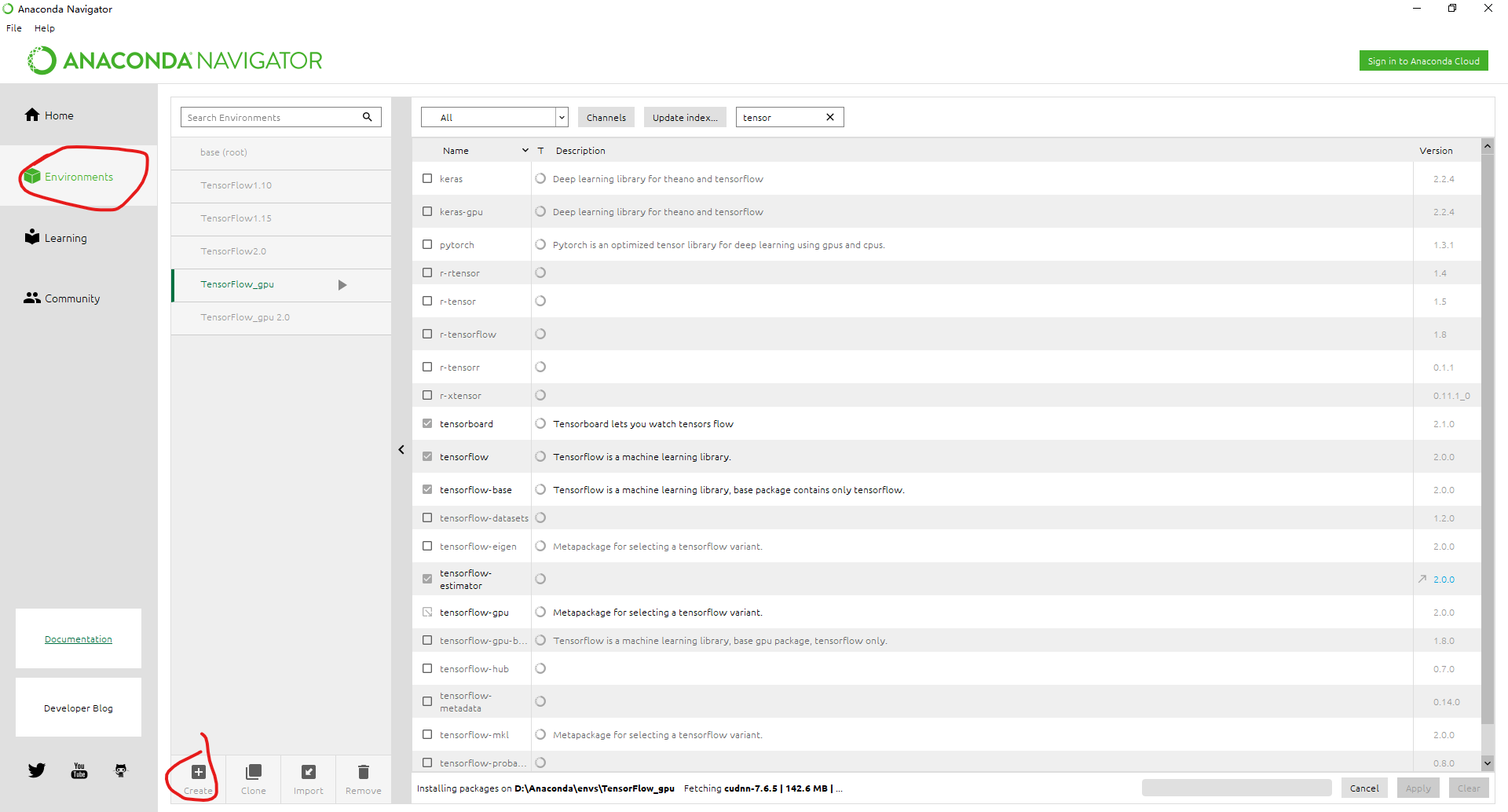The image size is (1508, 812).
Task: Click the status circle for tensorflow-hub
Action: (540, 668)
